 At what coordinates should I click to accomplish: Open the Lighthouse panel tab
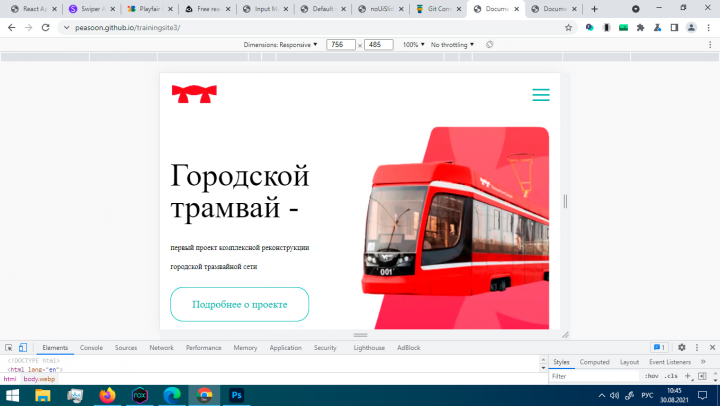[369, 348]
